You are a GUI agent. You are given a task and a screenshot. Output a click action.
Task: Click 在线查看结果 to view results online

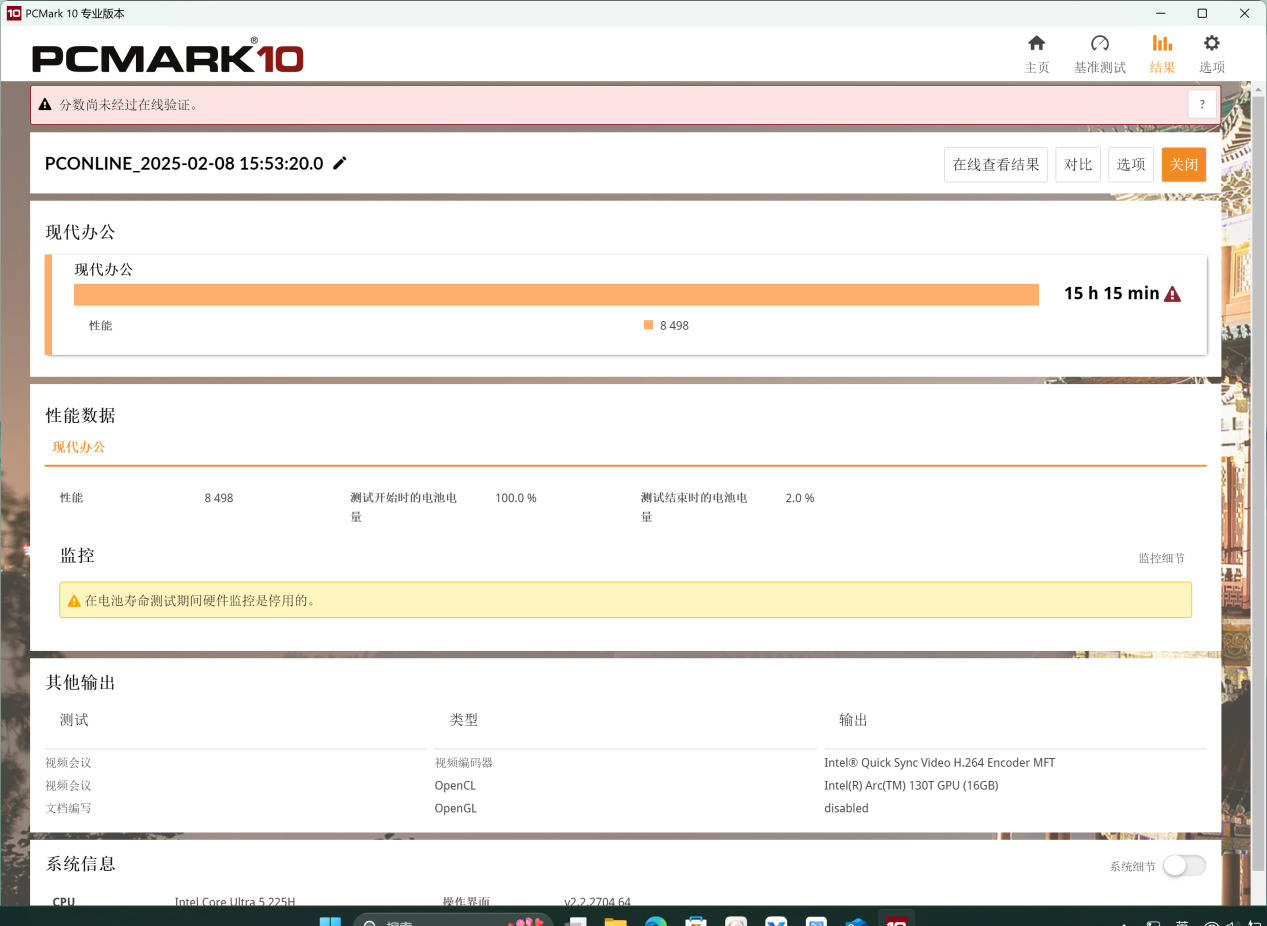pyautogui.click(x=995, y=165)
